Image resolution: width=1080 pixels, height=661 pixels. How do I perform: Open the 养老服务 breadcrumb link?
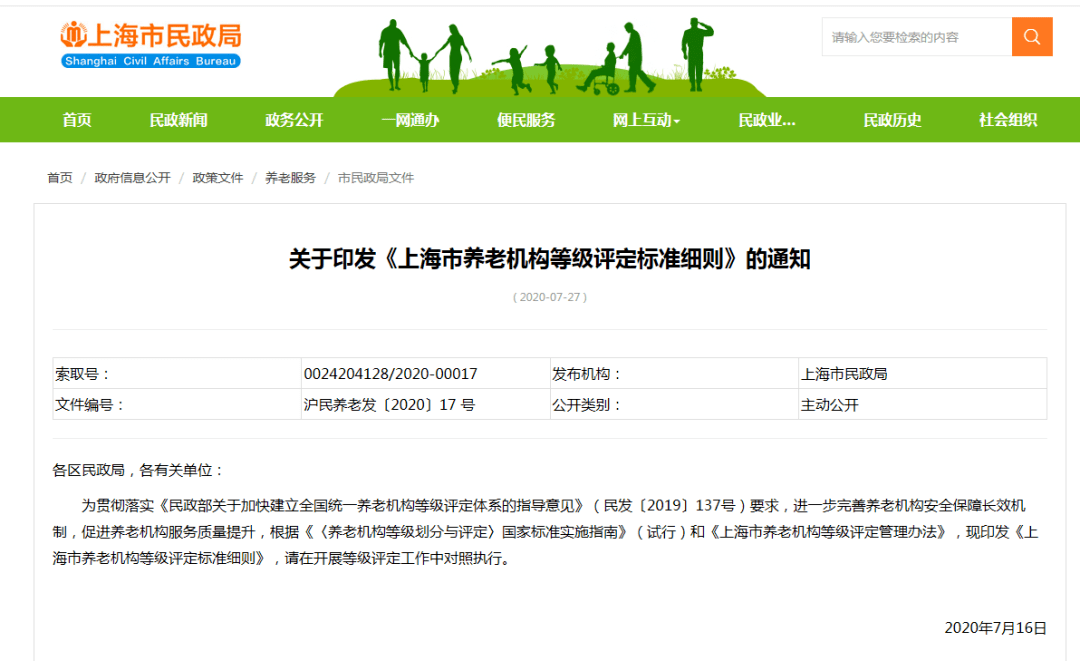290,178
